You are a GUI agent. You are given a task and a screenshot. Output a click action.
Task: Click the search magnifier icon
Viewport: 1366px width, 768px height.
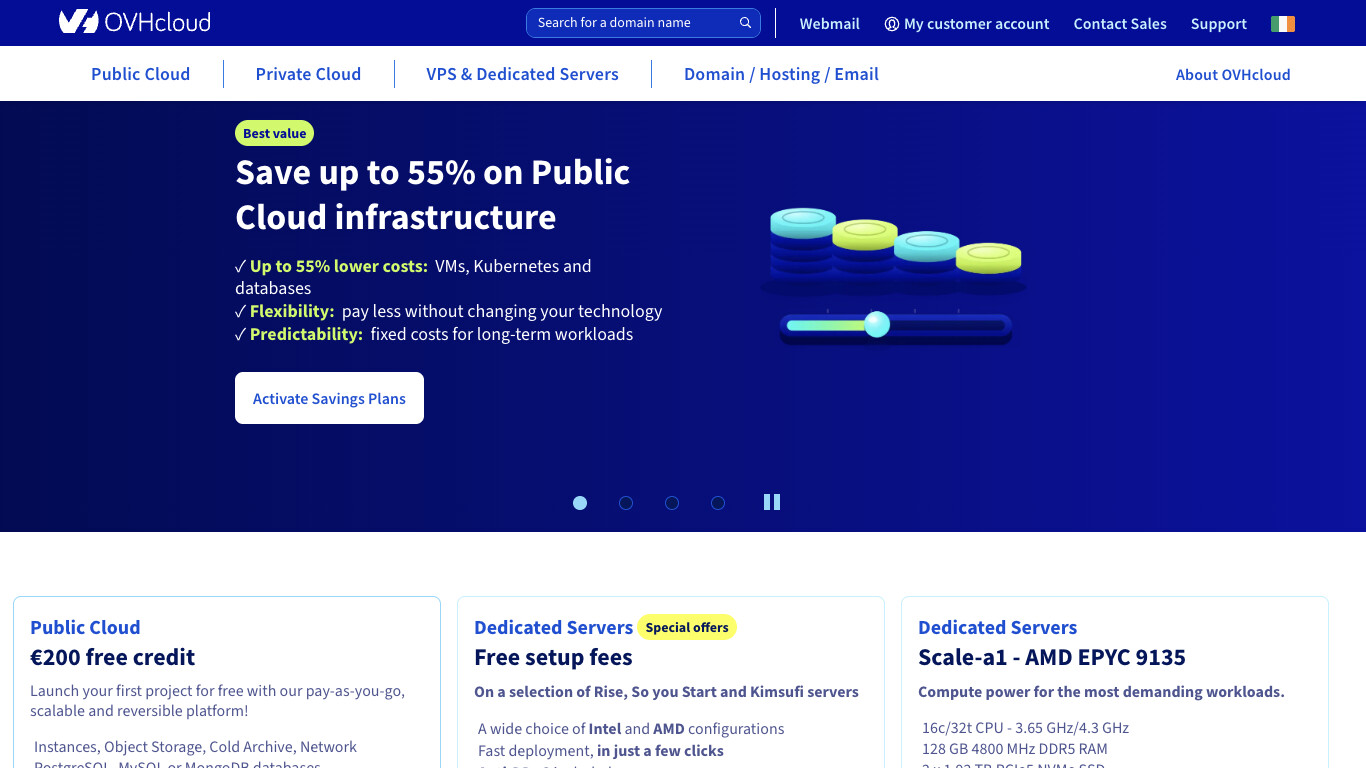[745, 23]
